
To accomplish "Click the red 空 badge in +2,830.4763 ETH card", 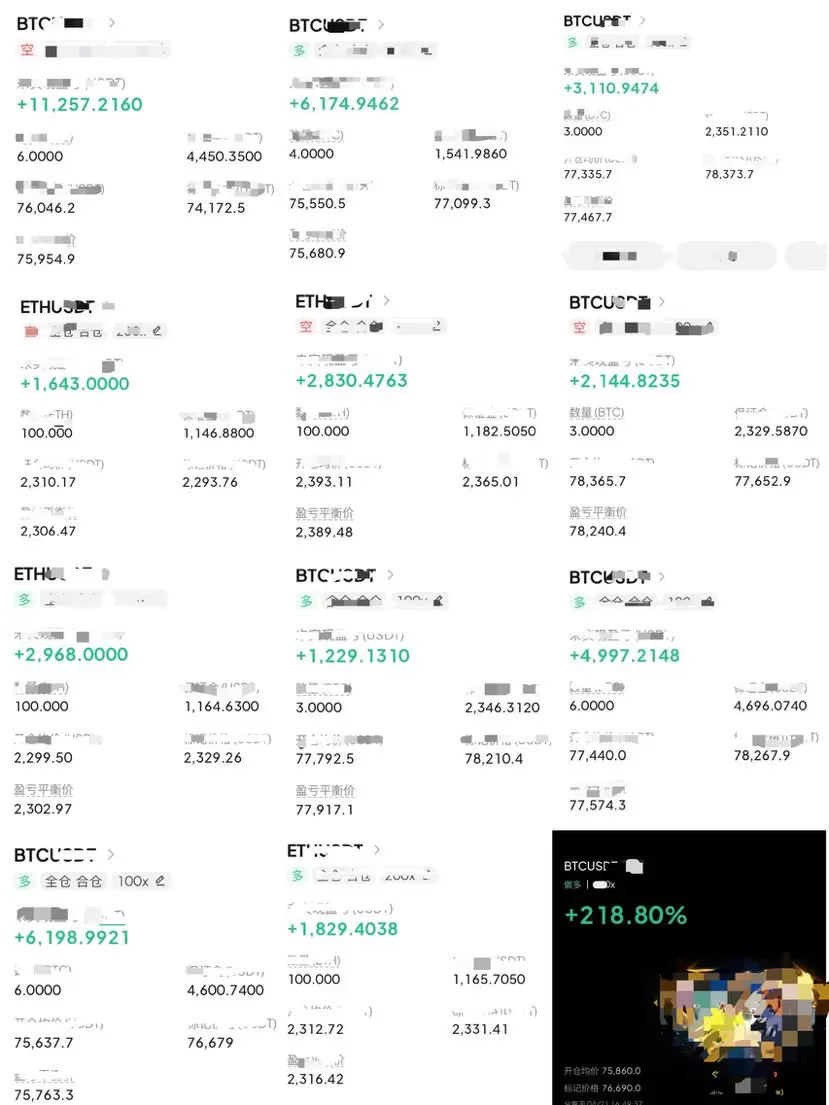I will 305,326.
